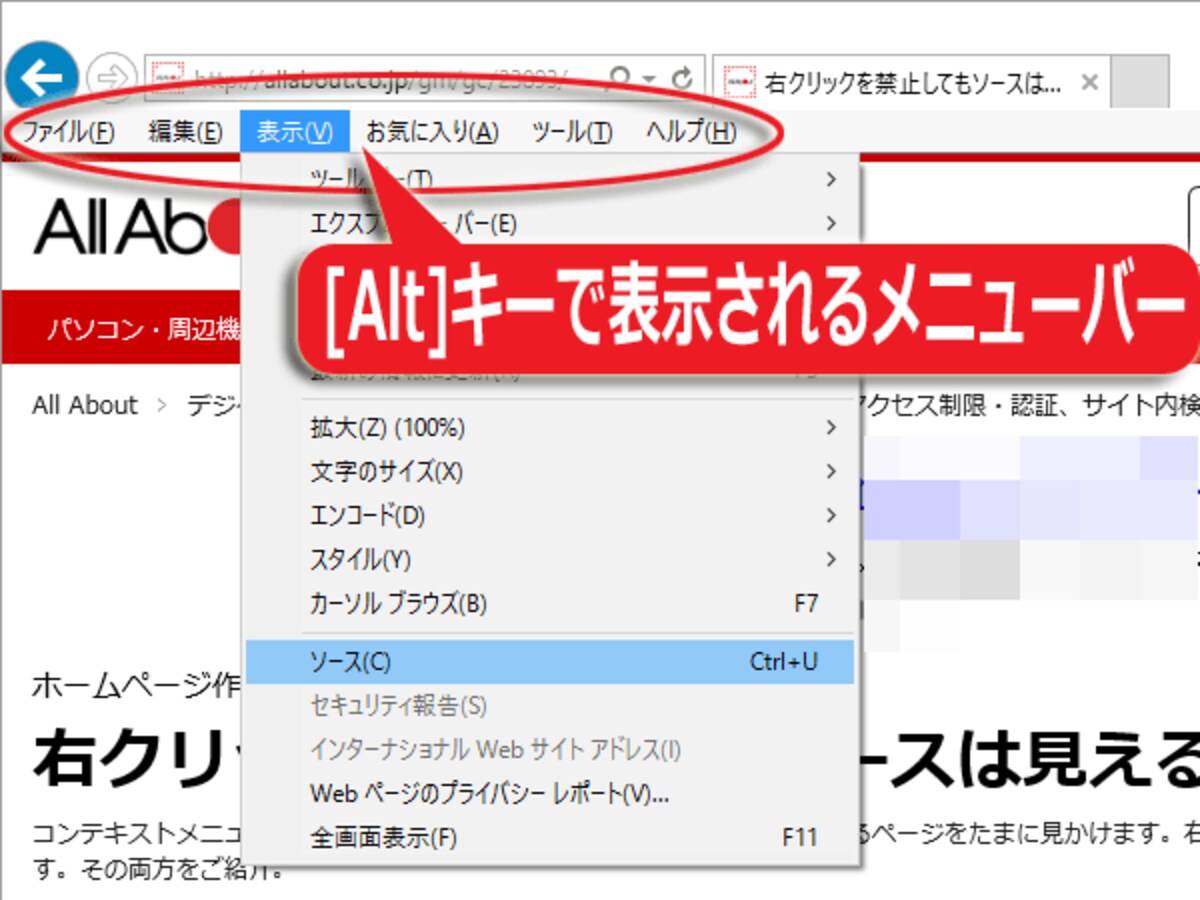This screenshot has width=1200, height=900.
Task: Choose 全画面表示(F) menu item
Action: 550,838
